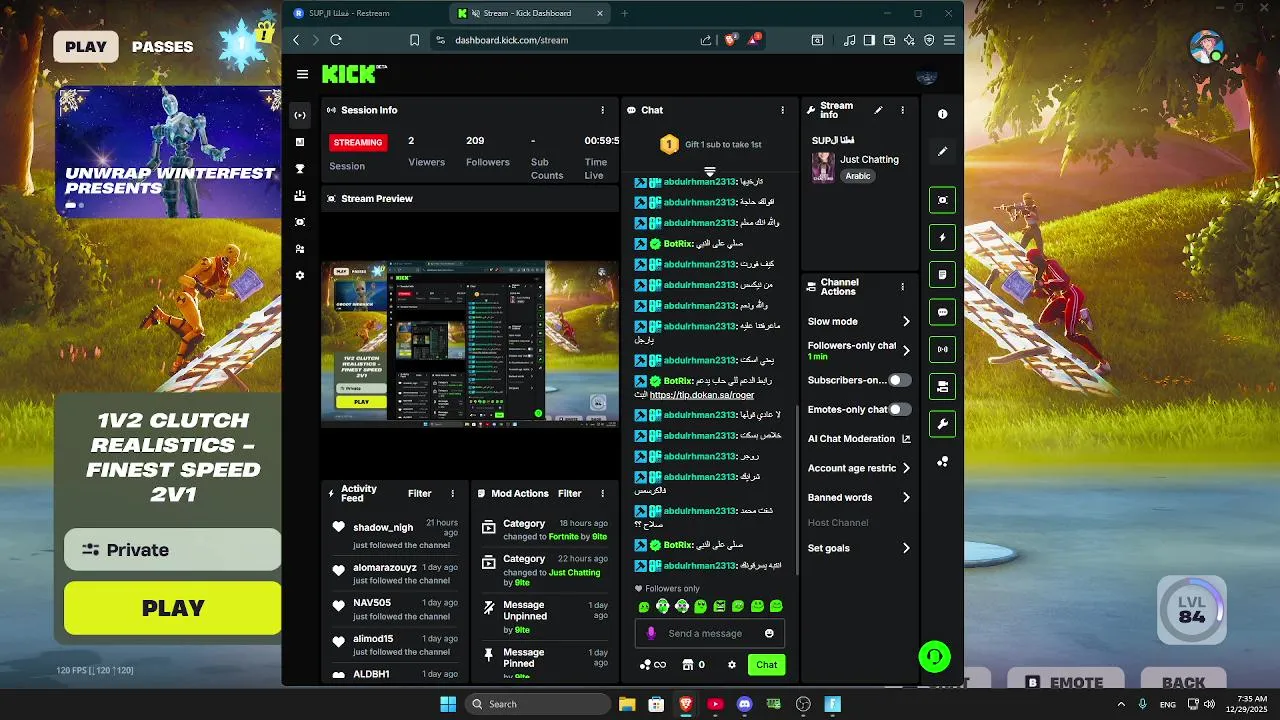Expand Set goals options
Viewport: 1280px width, 720px height.
click(x=906, y=548)
